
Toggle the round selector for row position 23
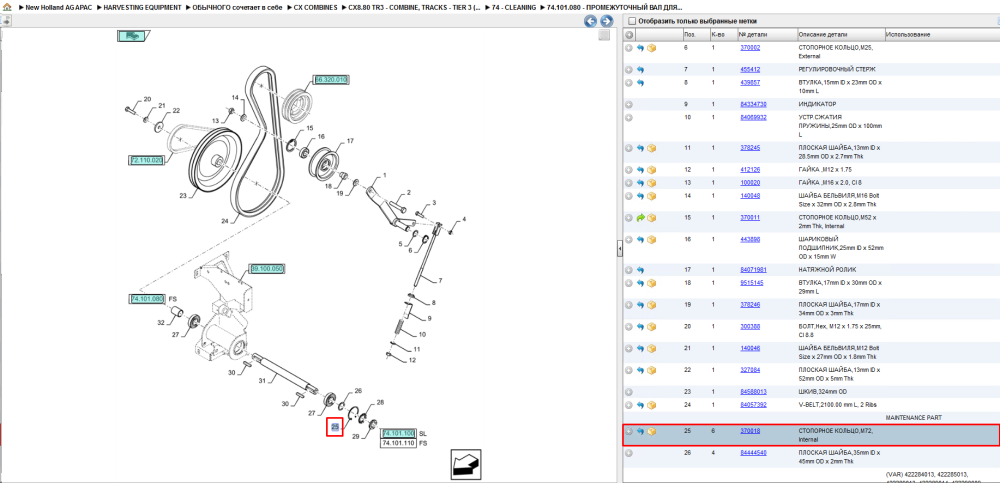629,392
